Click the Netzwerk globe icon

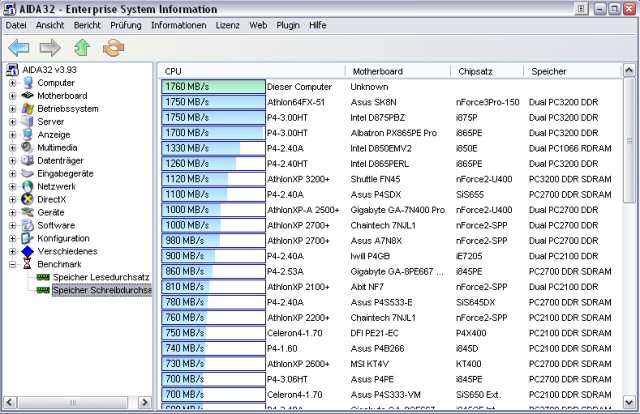[x=28, y=186]
